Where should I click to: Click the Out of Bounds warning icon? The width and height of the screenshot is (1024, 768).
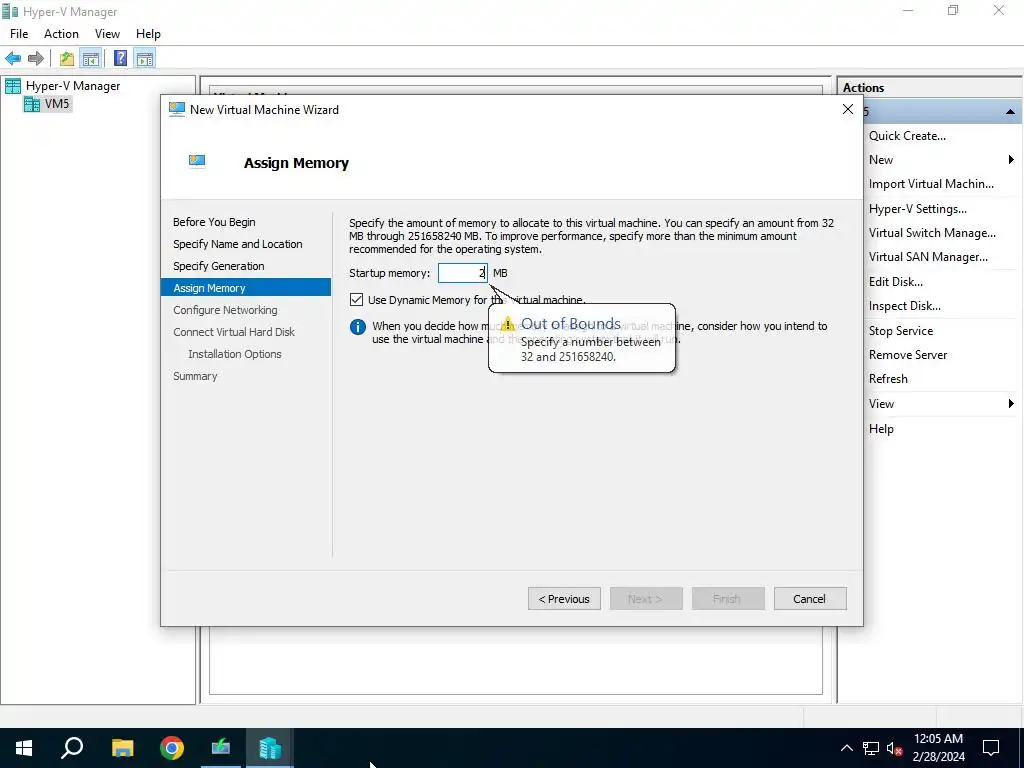(x=507, y=325)
